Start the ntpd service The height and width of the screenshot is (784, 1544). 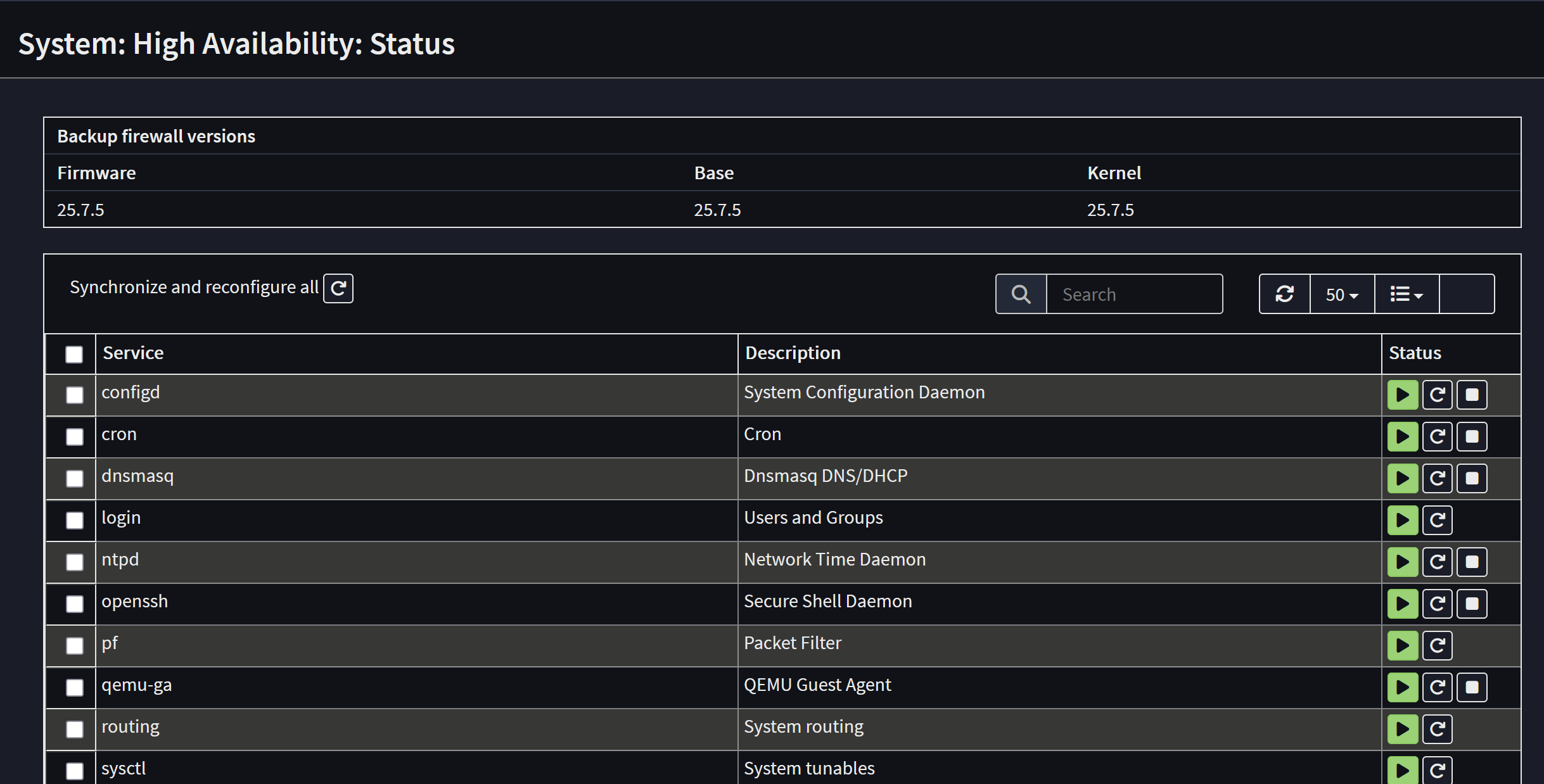[x=1403, y=562]
